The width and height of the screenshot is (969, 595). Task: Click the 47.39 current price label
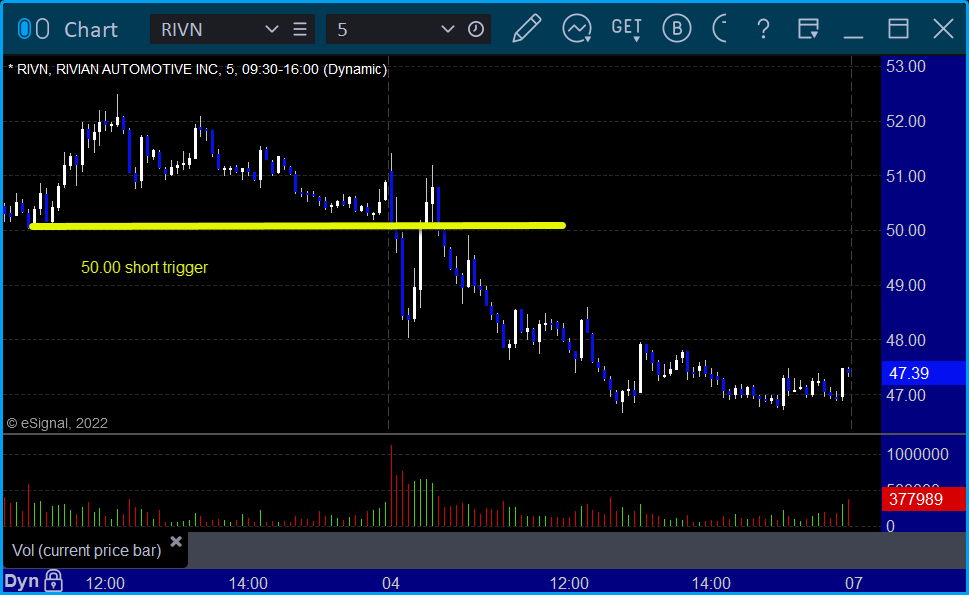(923, 373)
